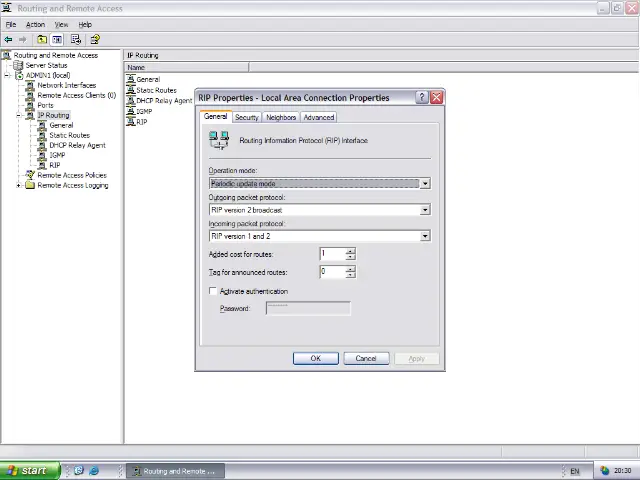Click the ADMIN1 (local) server icon

coord(19,76)
